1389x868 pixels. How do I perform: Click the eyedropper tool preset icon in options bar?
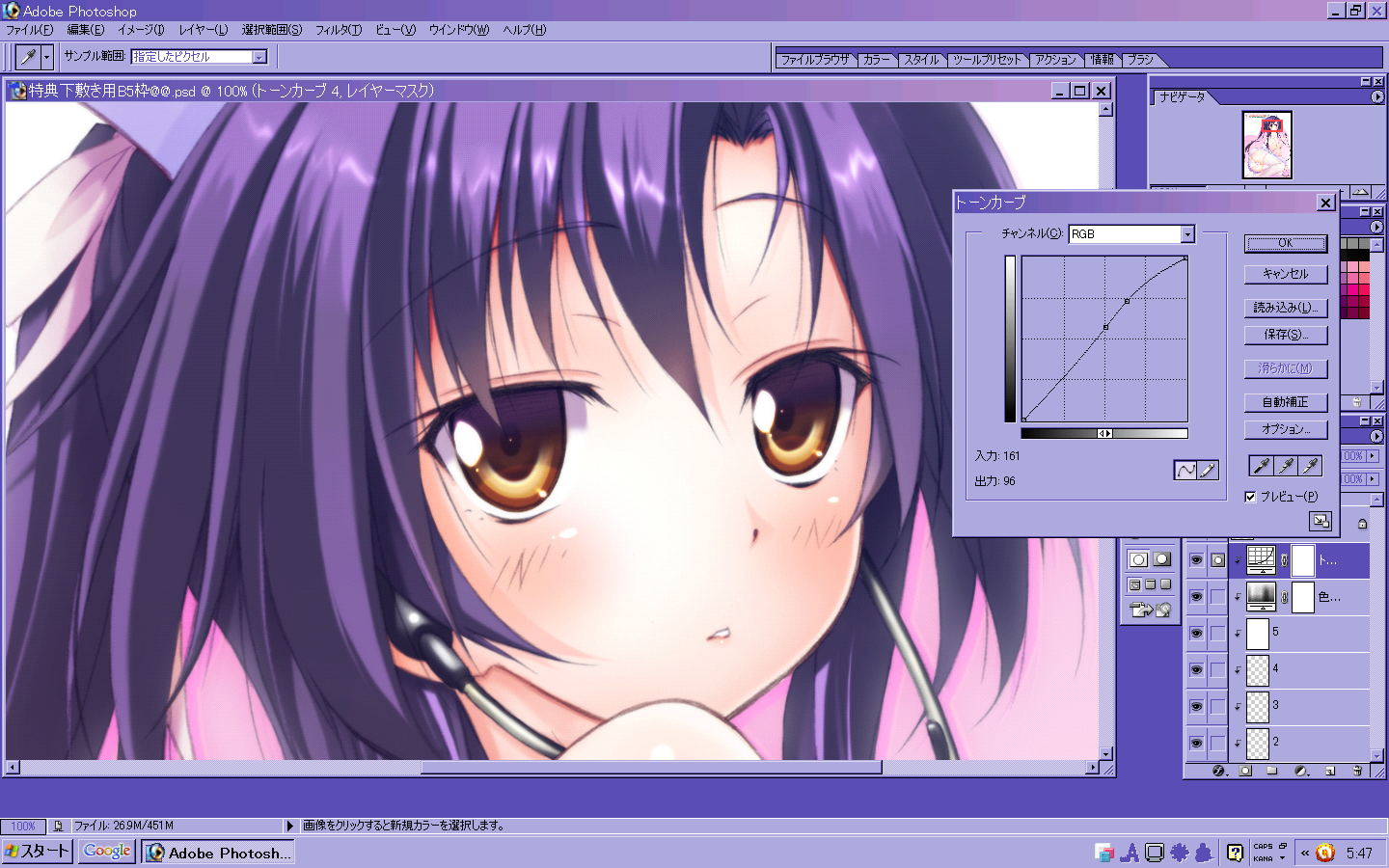click(x=28, y=57)
